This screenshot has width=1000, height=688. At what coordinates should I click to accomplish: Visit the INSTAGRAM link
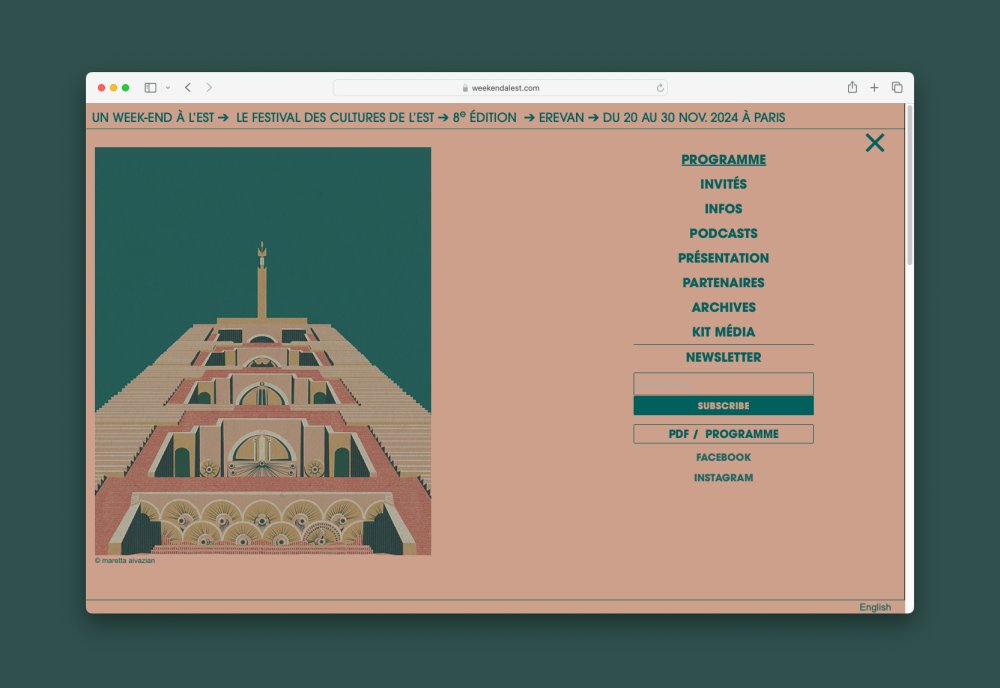click(x=723, y=478)
